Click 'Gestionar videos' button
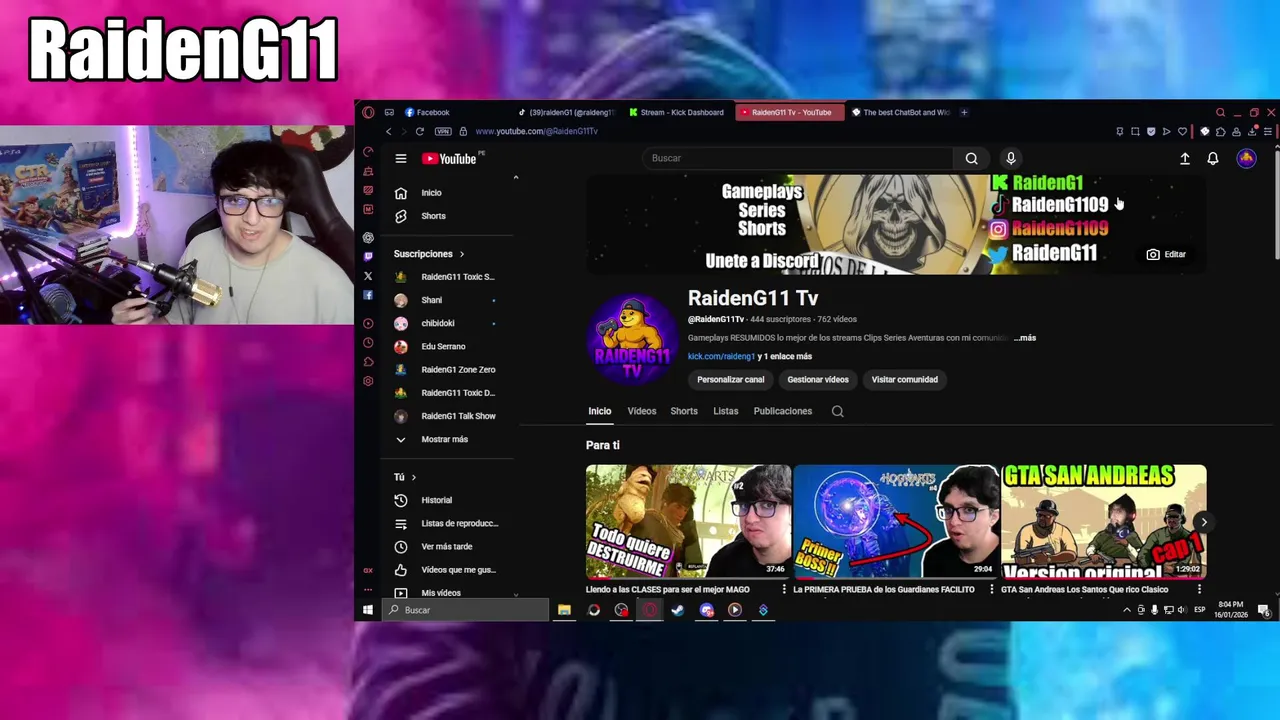The height and width of the screenshot is (720, 1280). coord(818,379)
